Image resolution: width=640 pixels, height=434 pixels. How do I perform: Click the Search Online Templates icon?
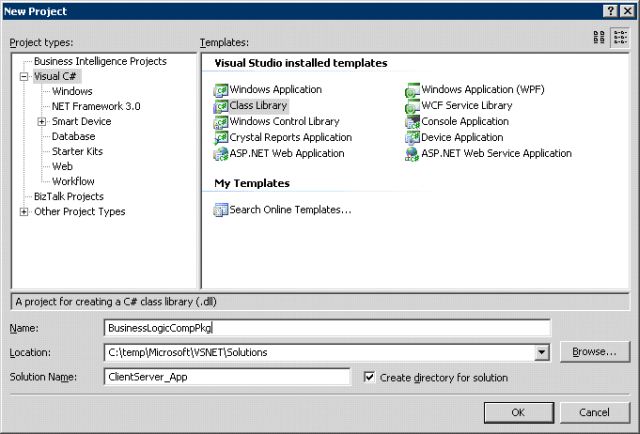click(x=221, y=210)
